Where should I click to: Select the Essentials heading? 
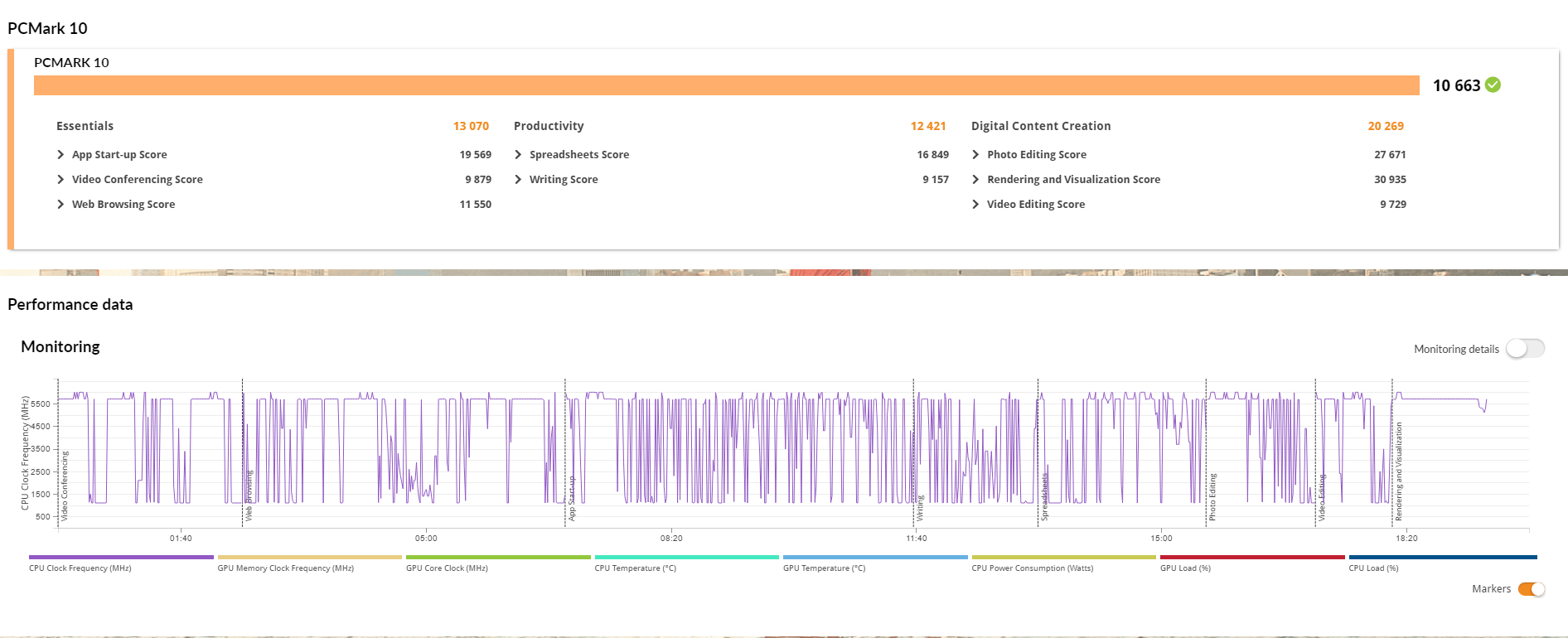(85, 126)
